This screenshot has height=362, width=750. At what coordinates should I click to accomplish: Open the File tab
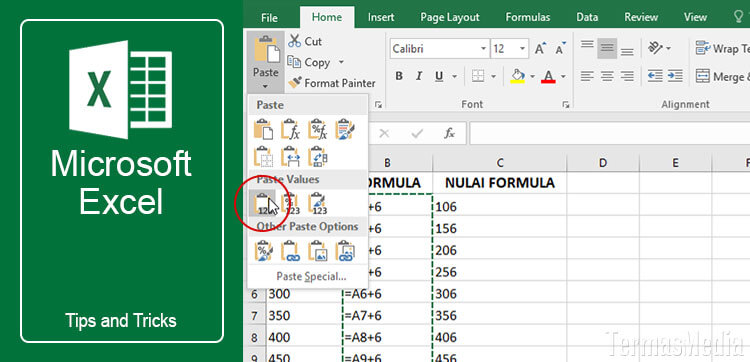point(269,18)
